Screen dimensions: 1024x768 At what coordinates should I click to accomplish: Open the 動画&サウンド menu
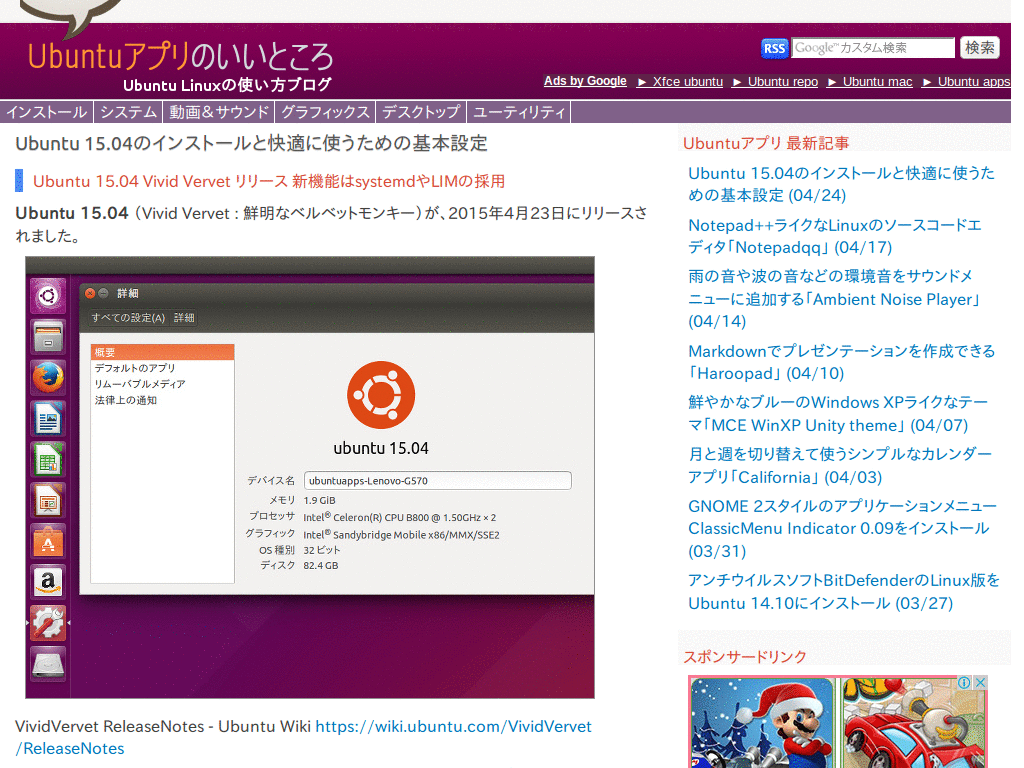219,112
